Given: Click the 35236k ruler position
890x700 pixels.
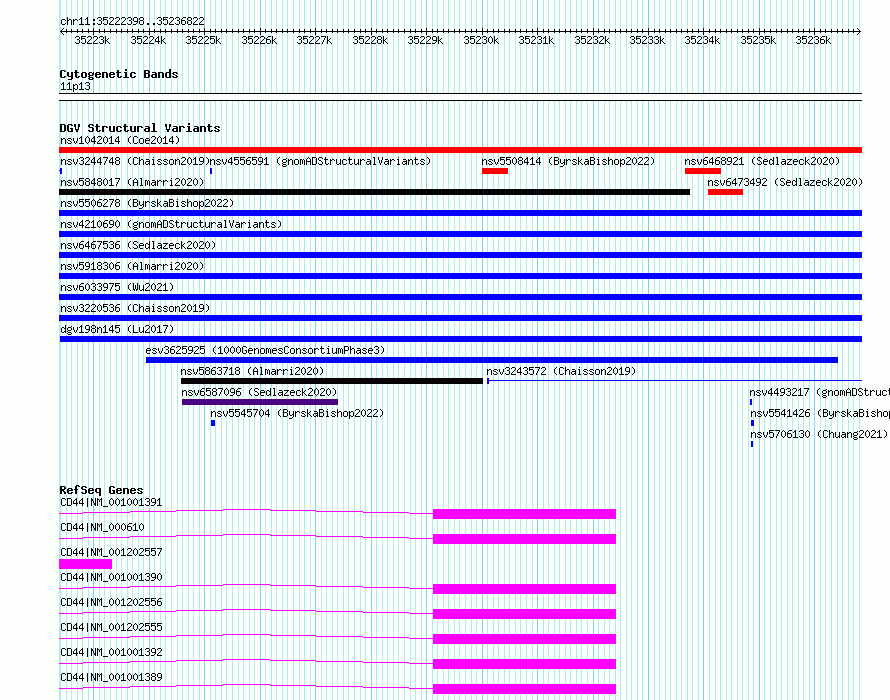Looking at the screenshot, I should (x=813, y=40).
